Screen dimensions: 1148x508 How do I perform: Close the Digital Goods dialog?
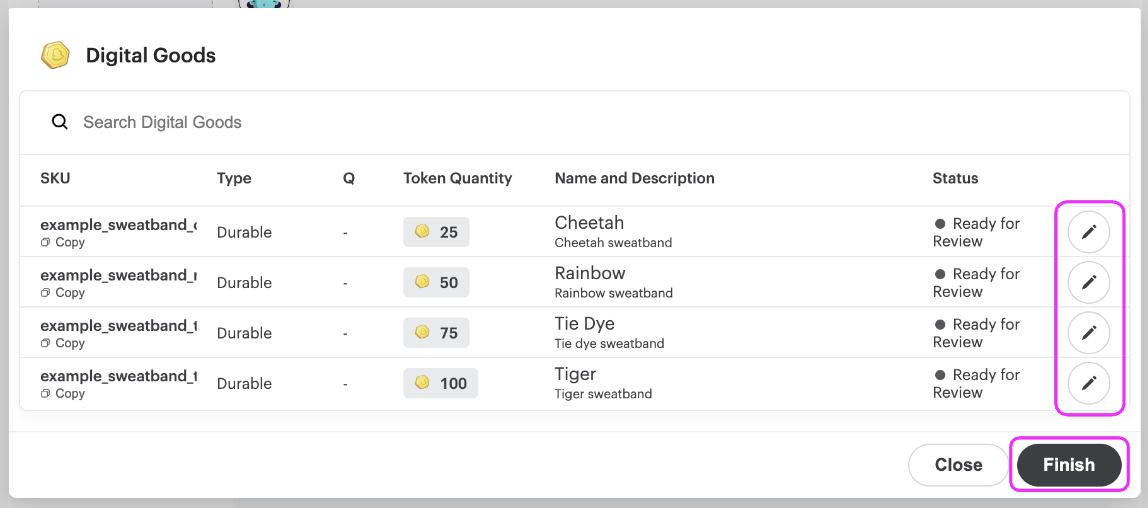(957, 465)
